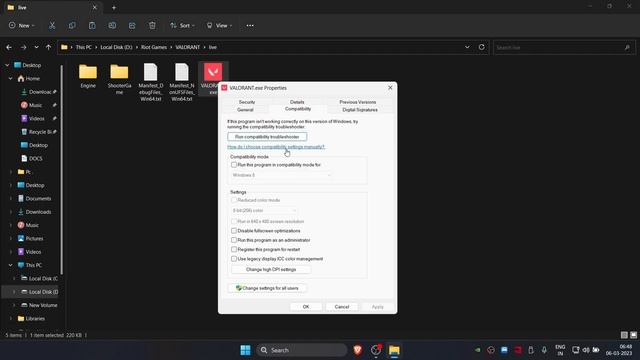
Task: Switch to details view layout icon
Action: (624, 335)
